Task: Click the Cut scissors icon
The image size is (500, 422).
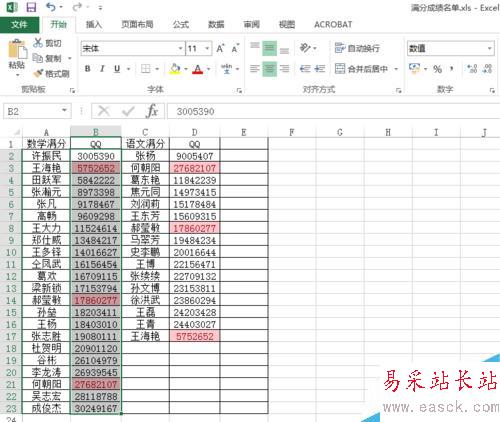Action: 38,43
